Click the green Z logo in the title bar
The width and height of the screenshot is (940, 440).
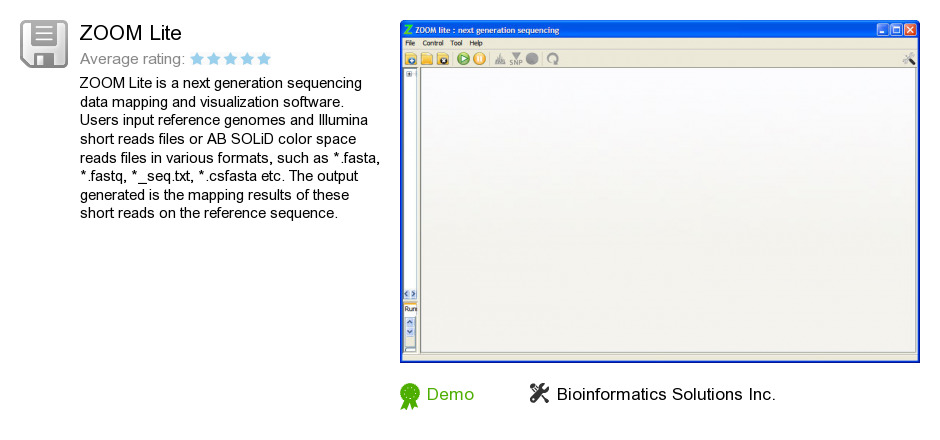coord(408,29)
